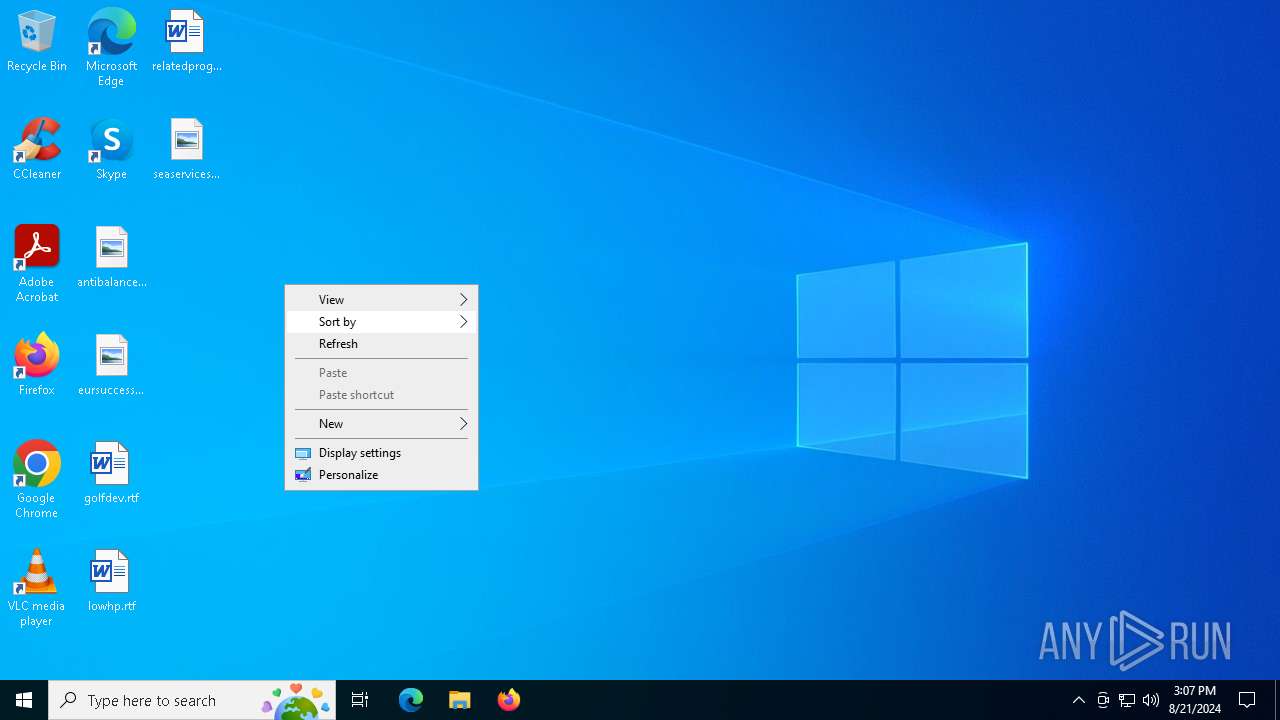Launch Firefox from the taskbar

509,700
